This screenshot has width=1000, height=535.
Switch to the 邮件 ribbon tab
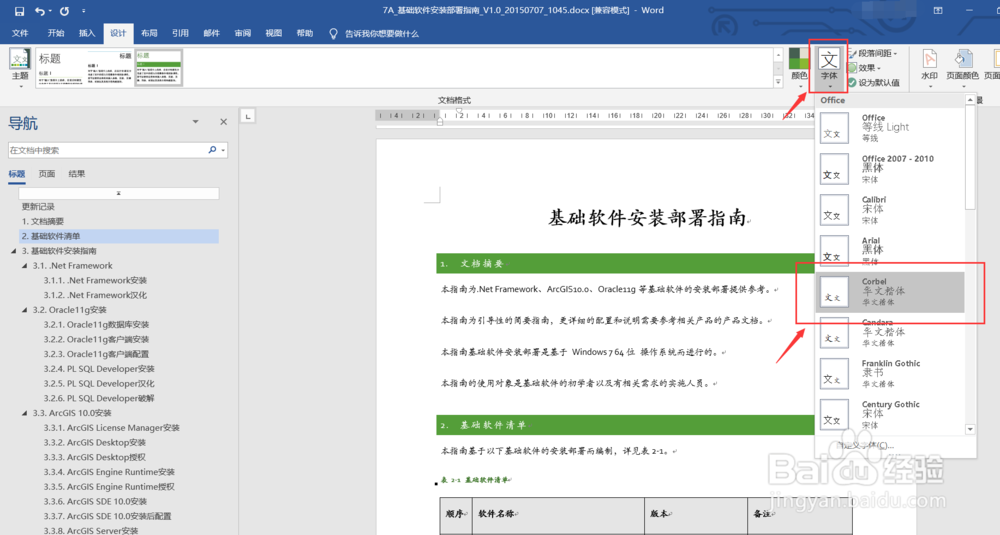pyautogui.click(x=211, y=33)
